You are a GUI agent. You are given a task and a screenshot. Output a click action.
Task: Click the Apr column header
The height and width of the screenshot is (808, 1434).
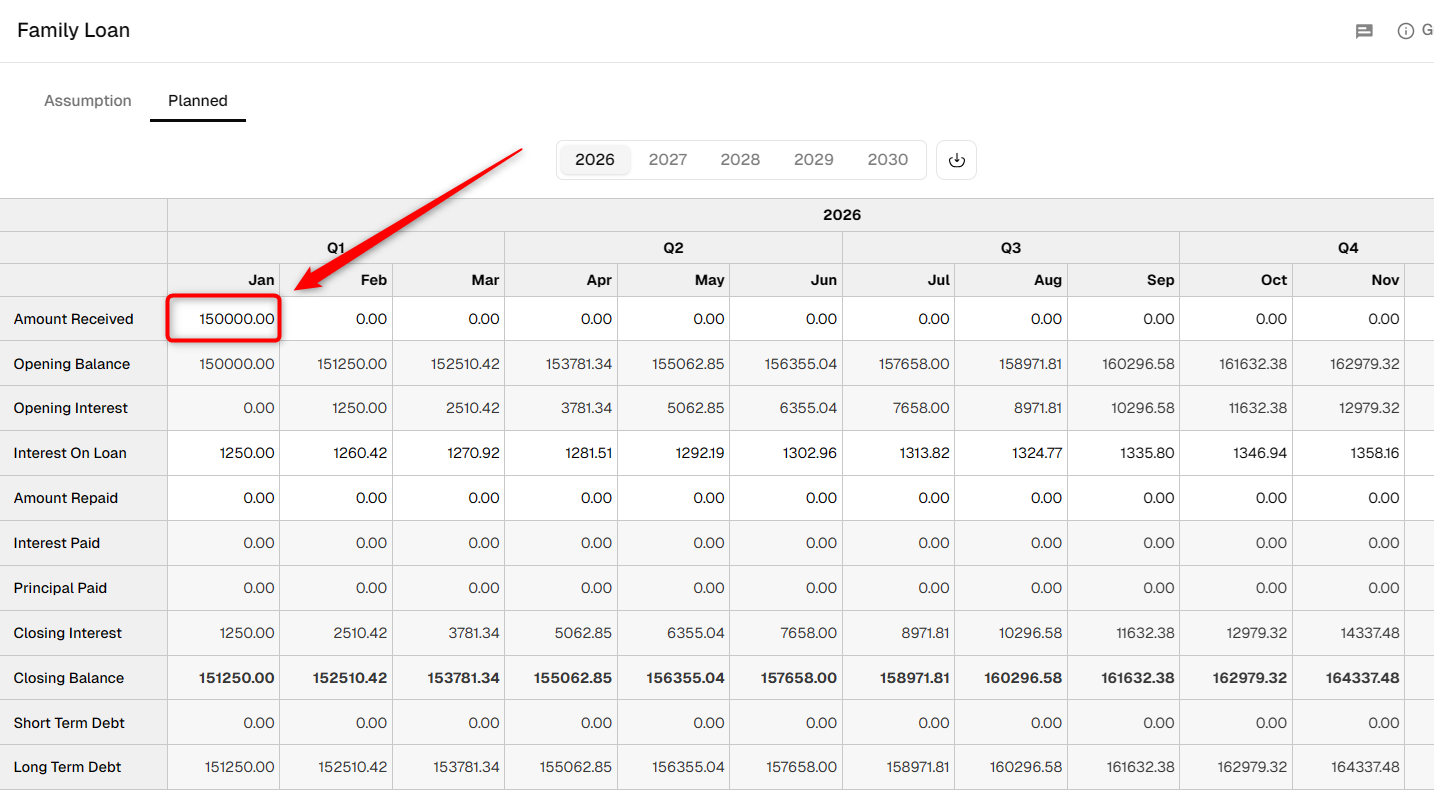[561, 280]
